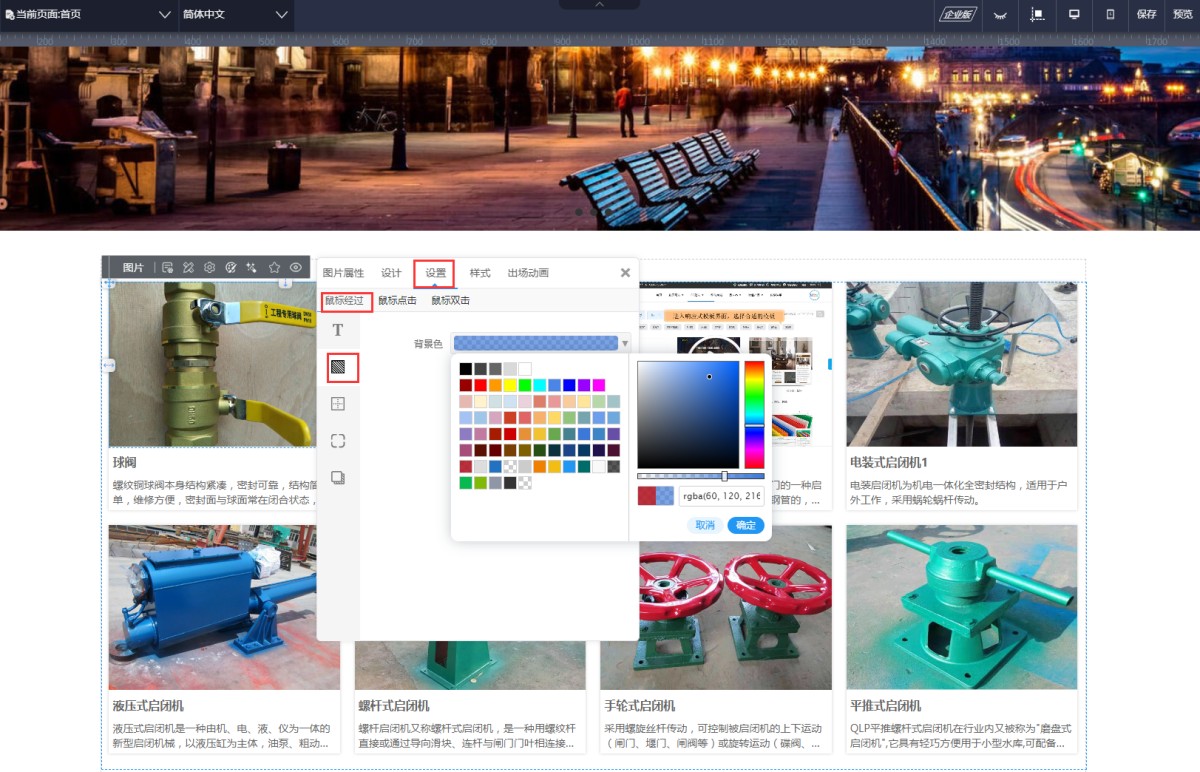Viewport: 1200px width, 772px height.
Task: Open the 简体中文 language dropdown
Action: click(x=235, y=15)
